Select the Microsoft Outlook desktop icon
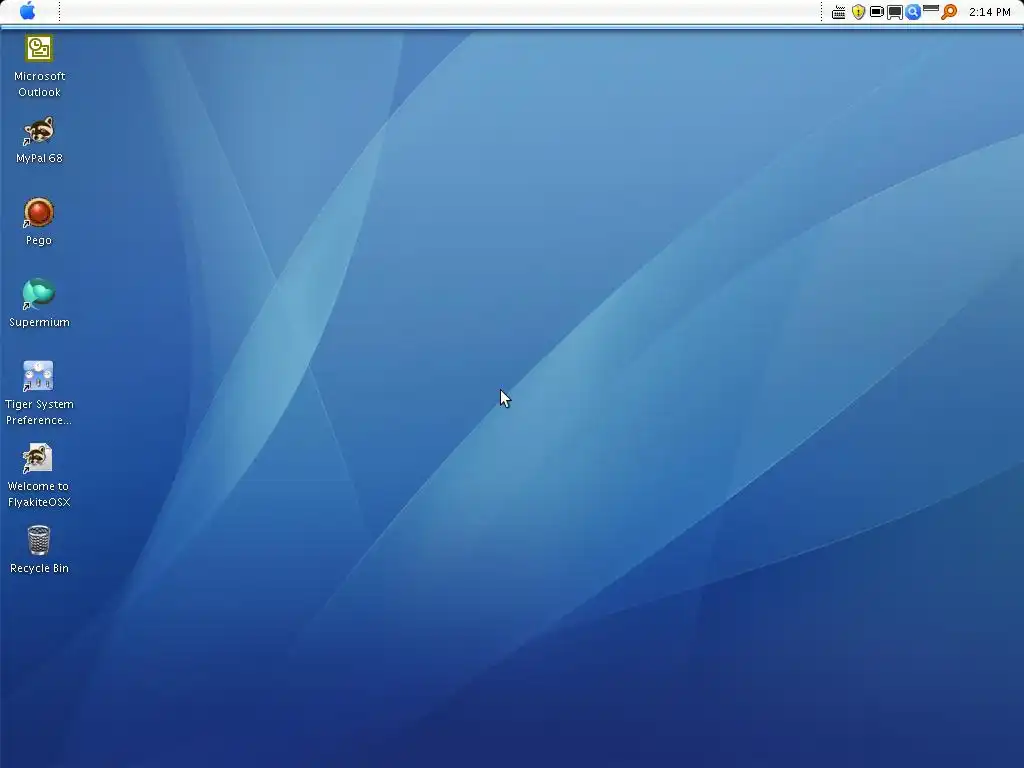The width and height of the screenshot is (1024, 768). point(39,49)
